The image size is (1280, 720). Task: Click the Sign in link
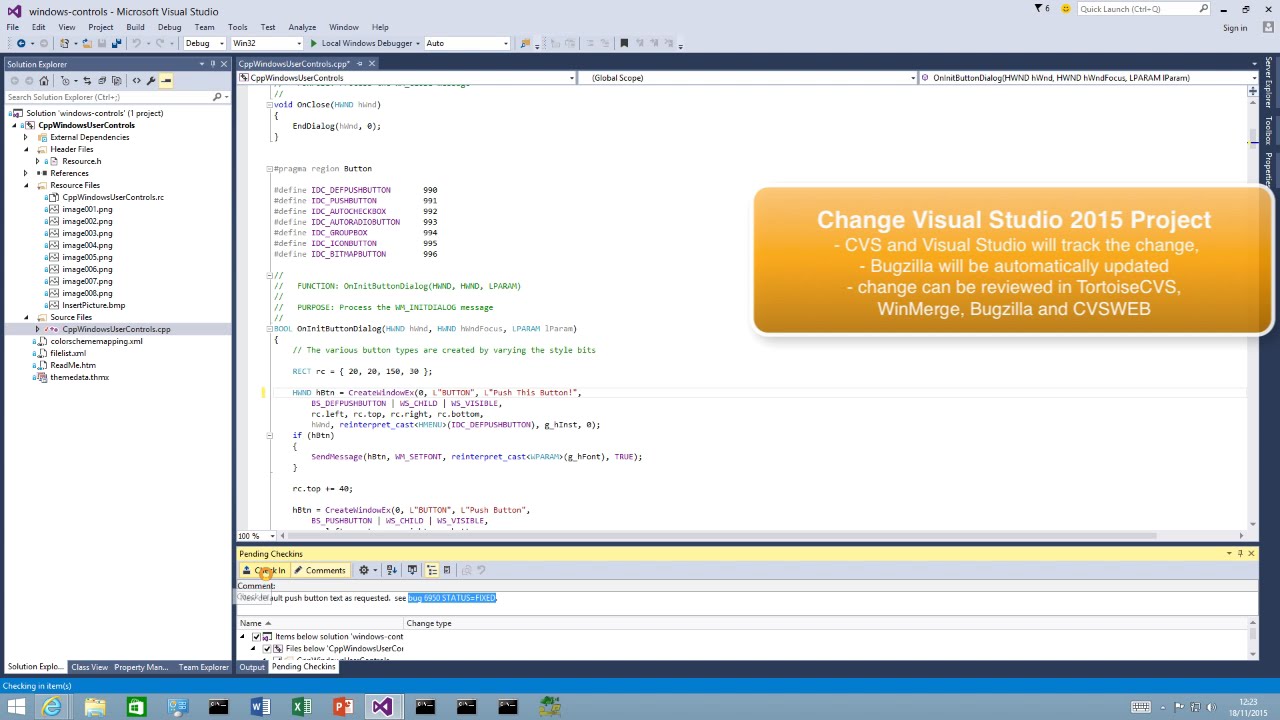click(x=1235, y=28)
